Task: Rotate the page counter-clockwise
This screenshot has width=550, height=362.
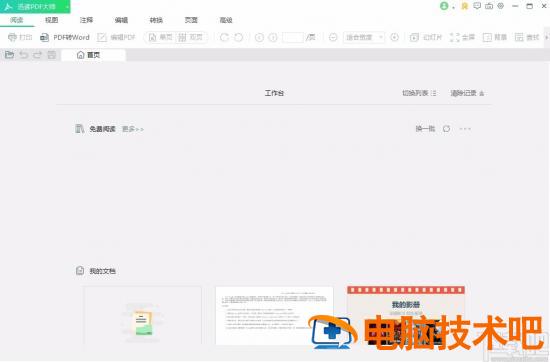Action: [x=239, y=37]
